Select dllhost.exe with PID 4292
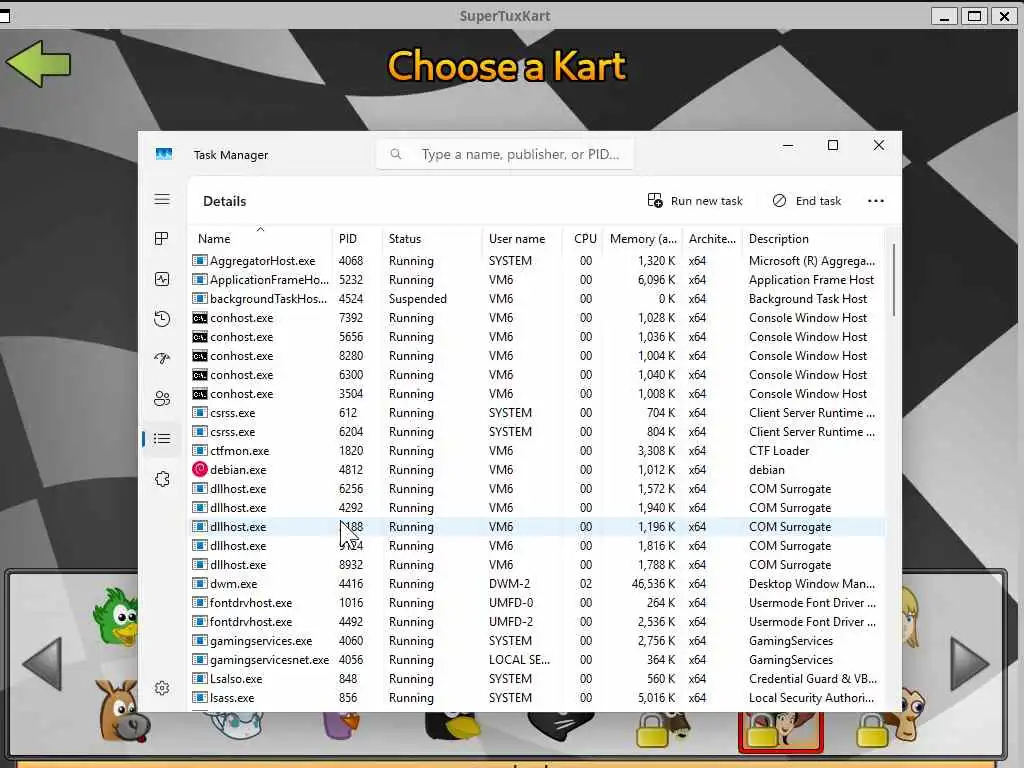 coord(238,507)
